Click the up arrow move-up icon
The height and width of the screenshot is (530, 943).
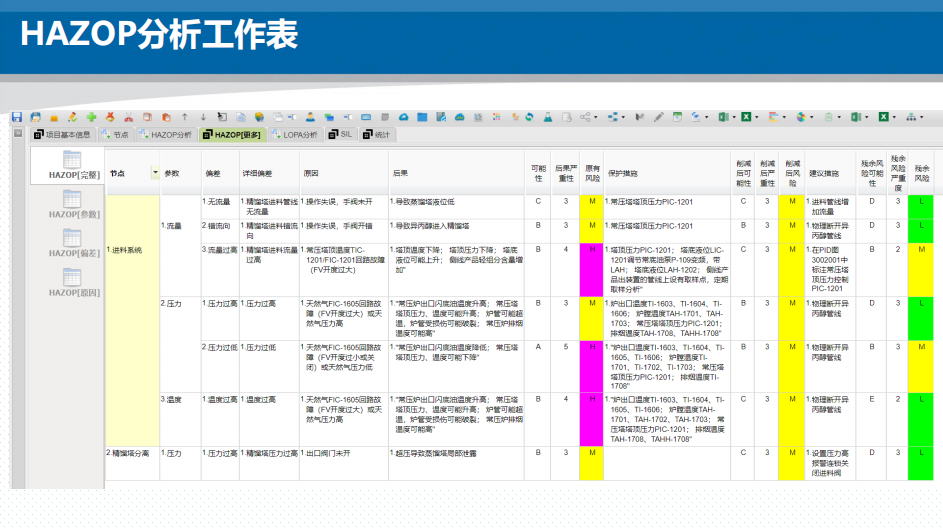[x=185, y=117]
